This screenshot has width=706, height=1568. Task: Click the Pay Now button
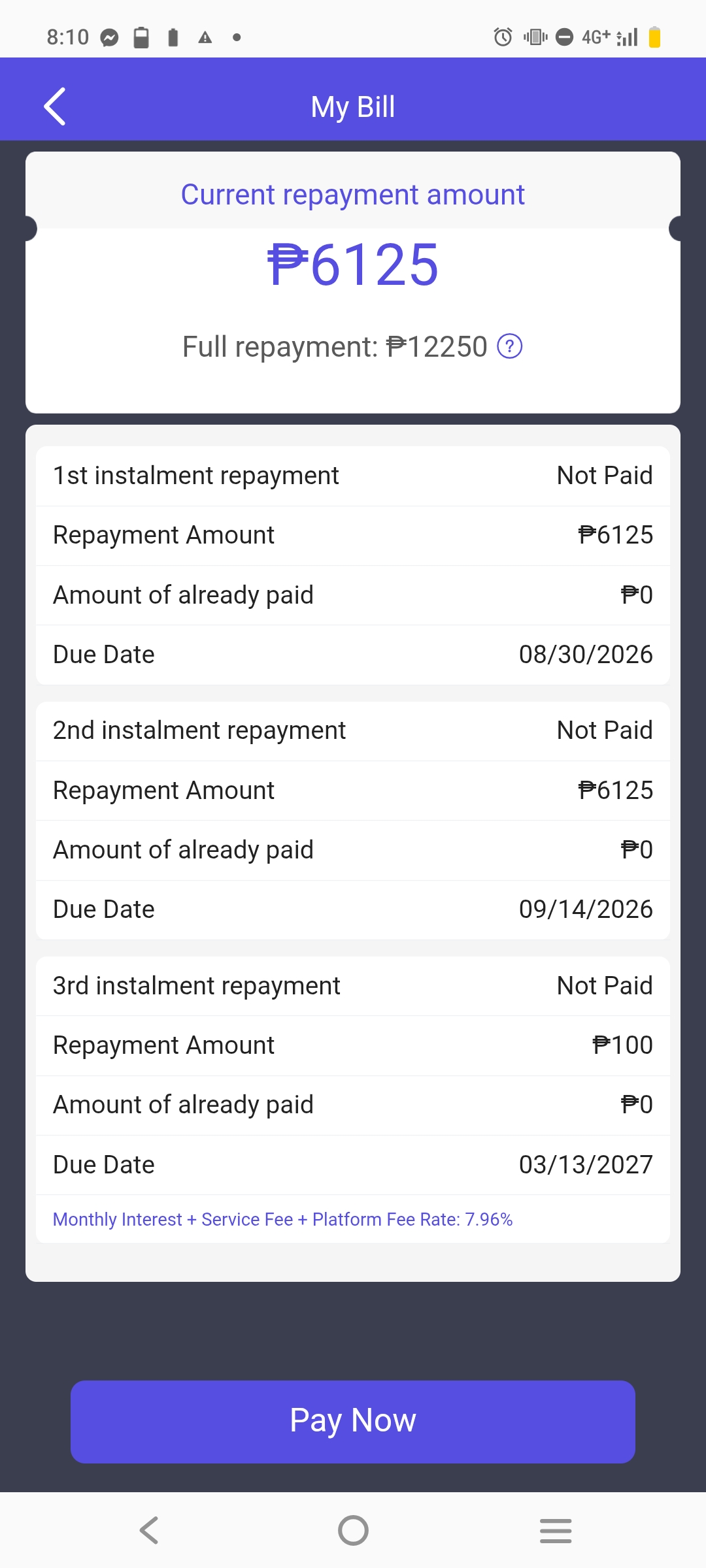point(353,1422)
